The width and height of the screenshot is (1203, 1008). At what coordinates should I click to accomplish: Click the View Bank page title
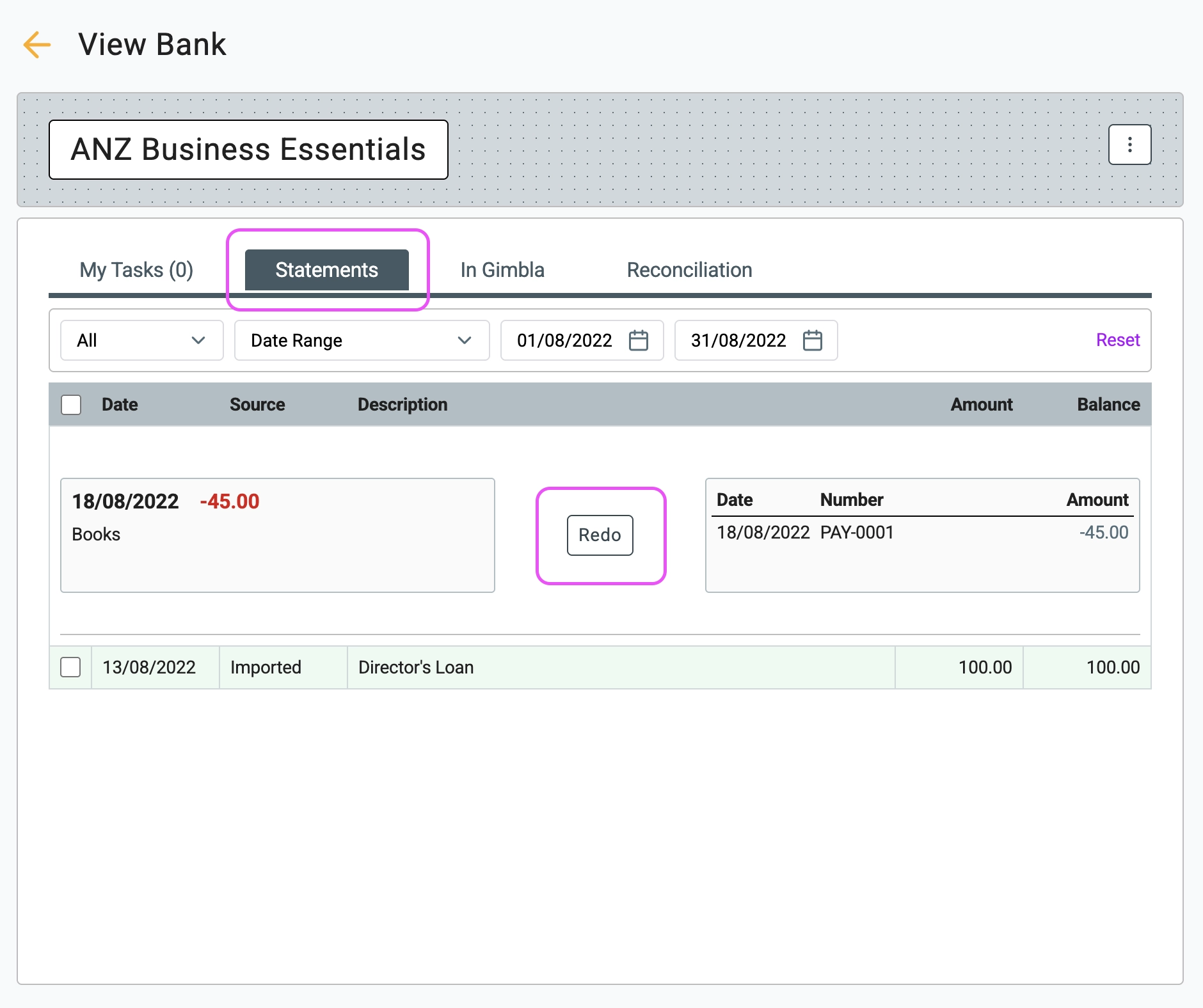click(152, 45)
